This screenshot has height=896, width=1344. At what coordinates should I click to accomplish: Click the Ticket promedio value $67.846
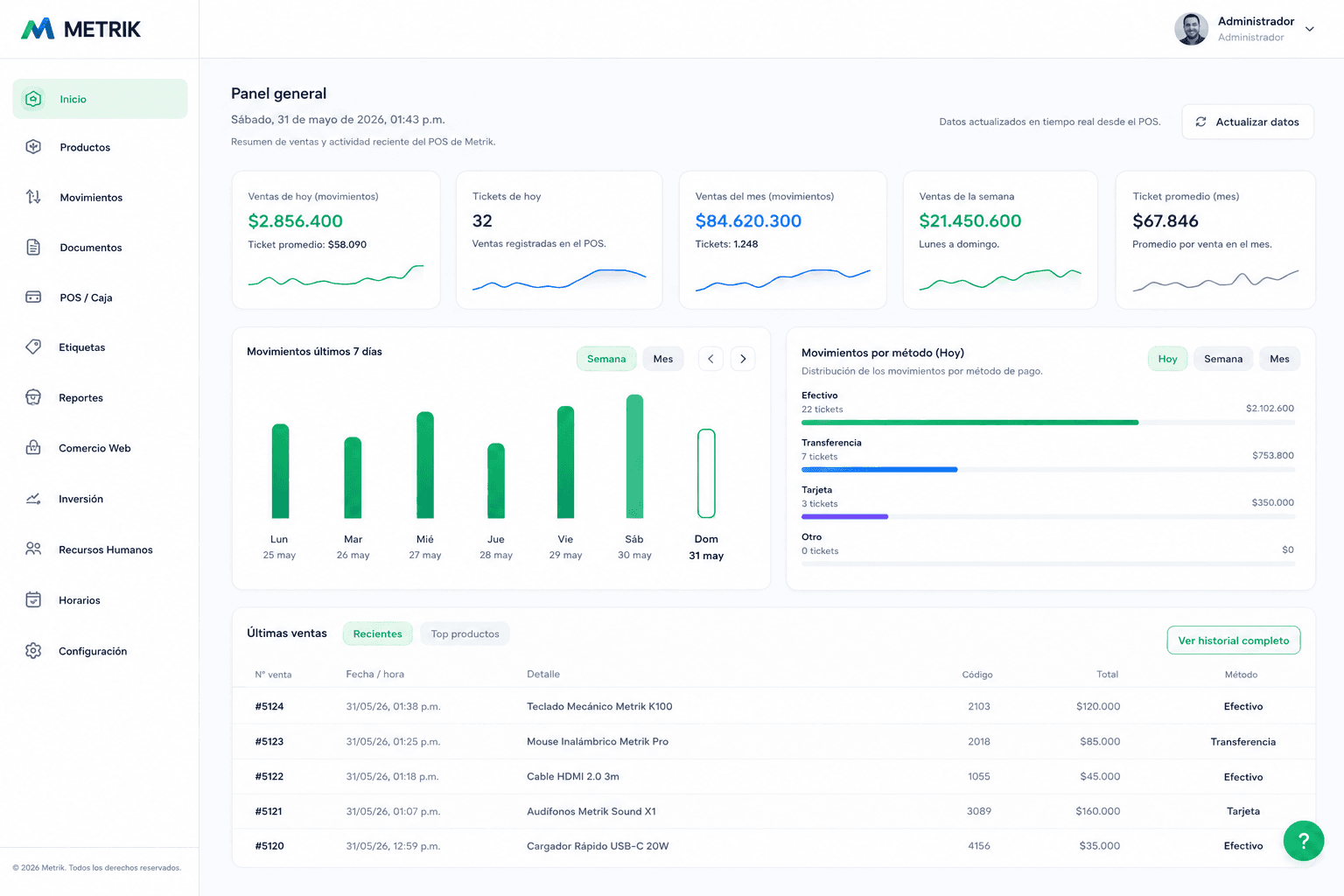pos(1165,221)
